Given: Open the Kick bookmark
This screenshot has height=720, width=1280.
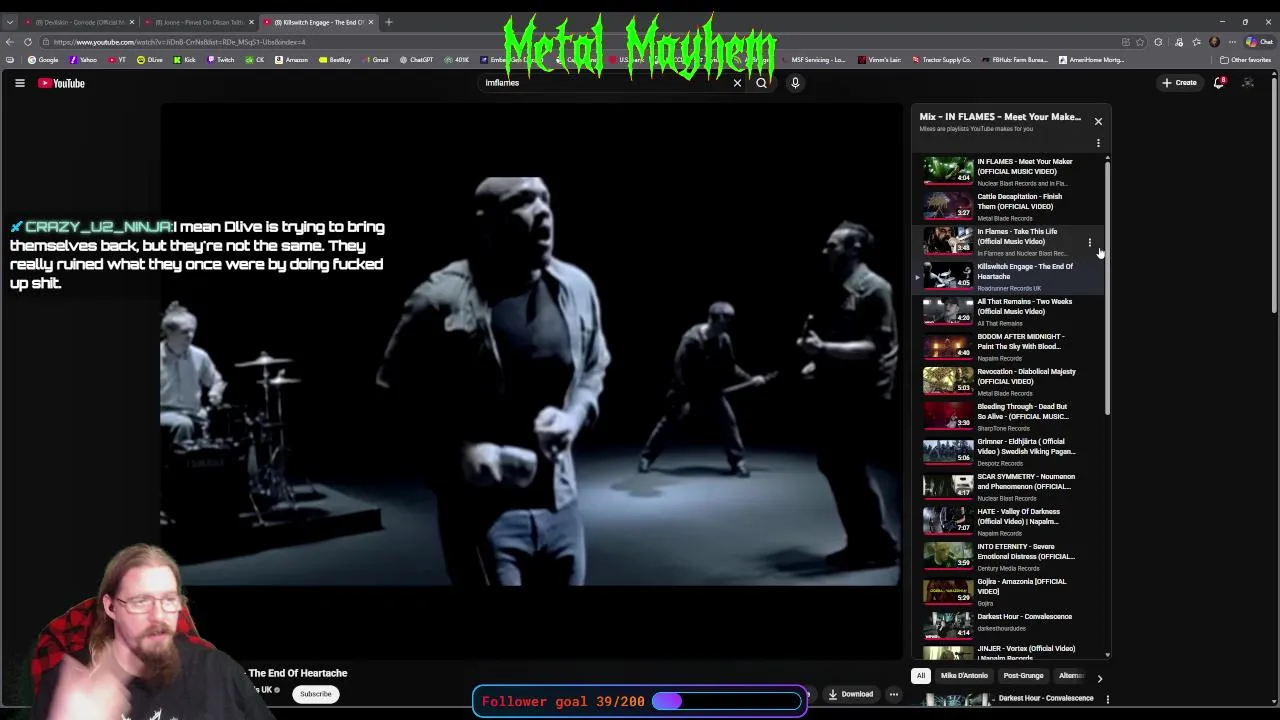Looking at the screenshot, I should click(x=185, y=60).
